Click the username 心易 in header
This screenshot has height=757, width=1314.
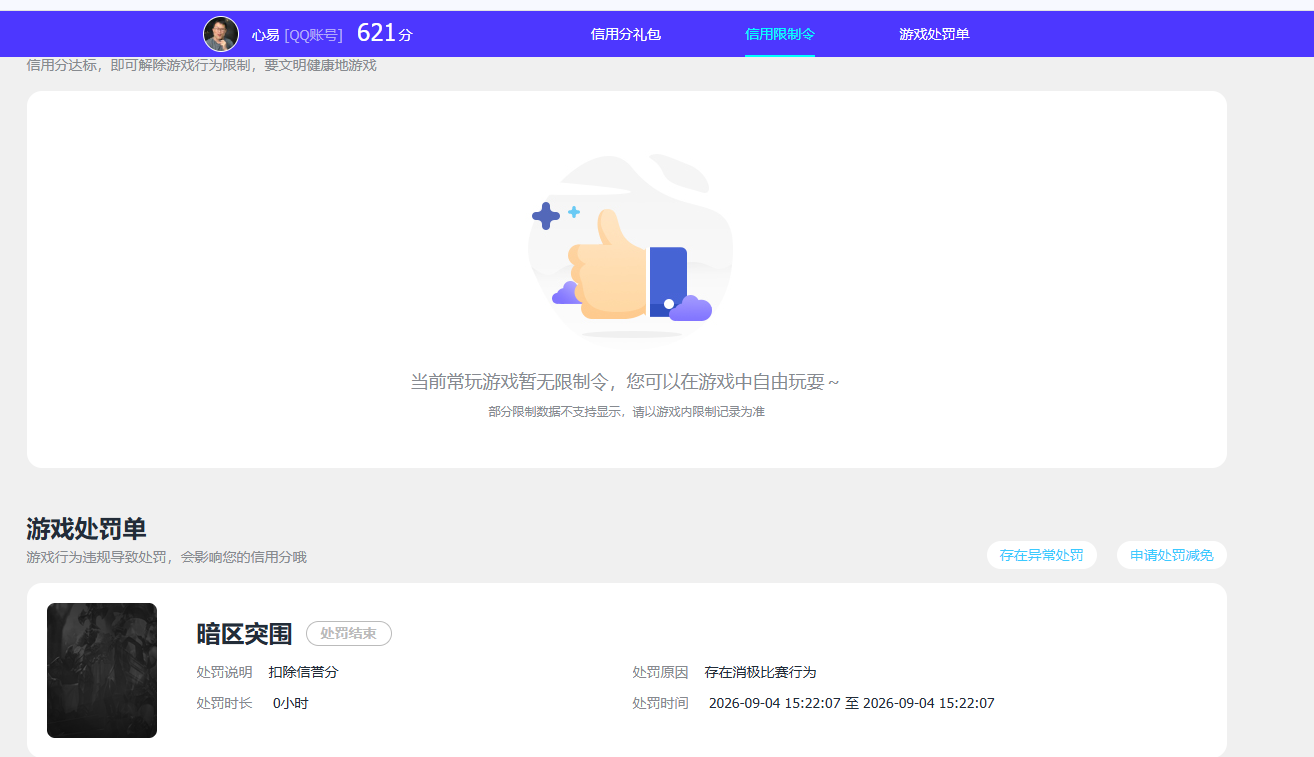265,35
